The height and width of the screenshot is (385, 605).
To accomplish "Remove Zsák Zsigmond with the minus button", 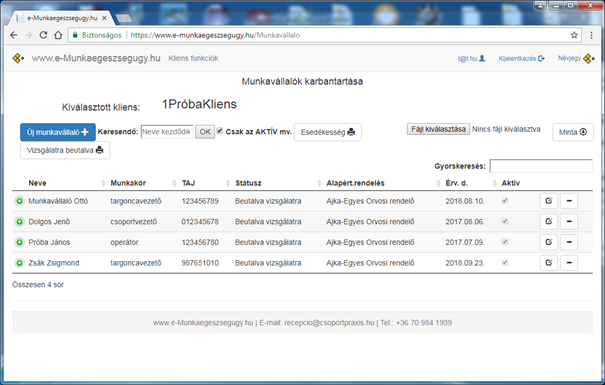I will 569,263.
